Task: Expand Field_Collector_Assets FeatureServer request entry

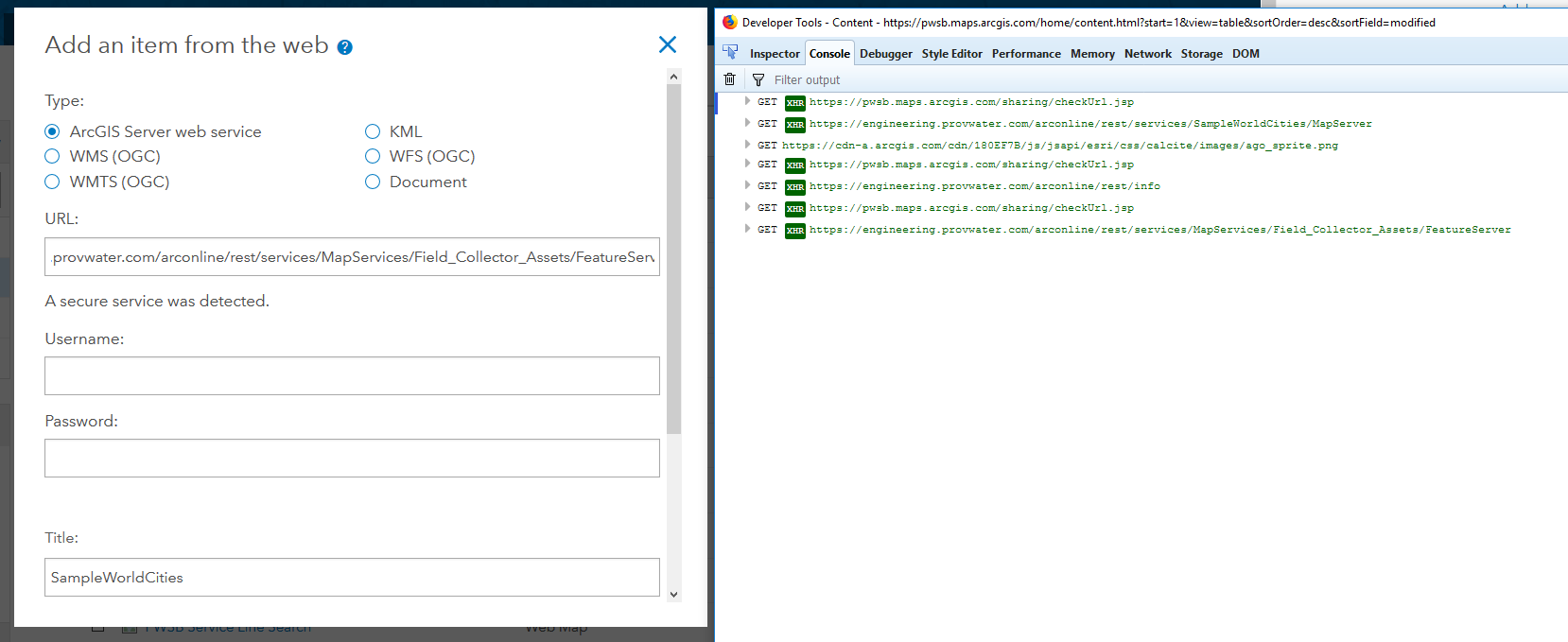Action: (x=747, y=229)
